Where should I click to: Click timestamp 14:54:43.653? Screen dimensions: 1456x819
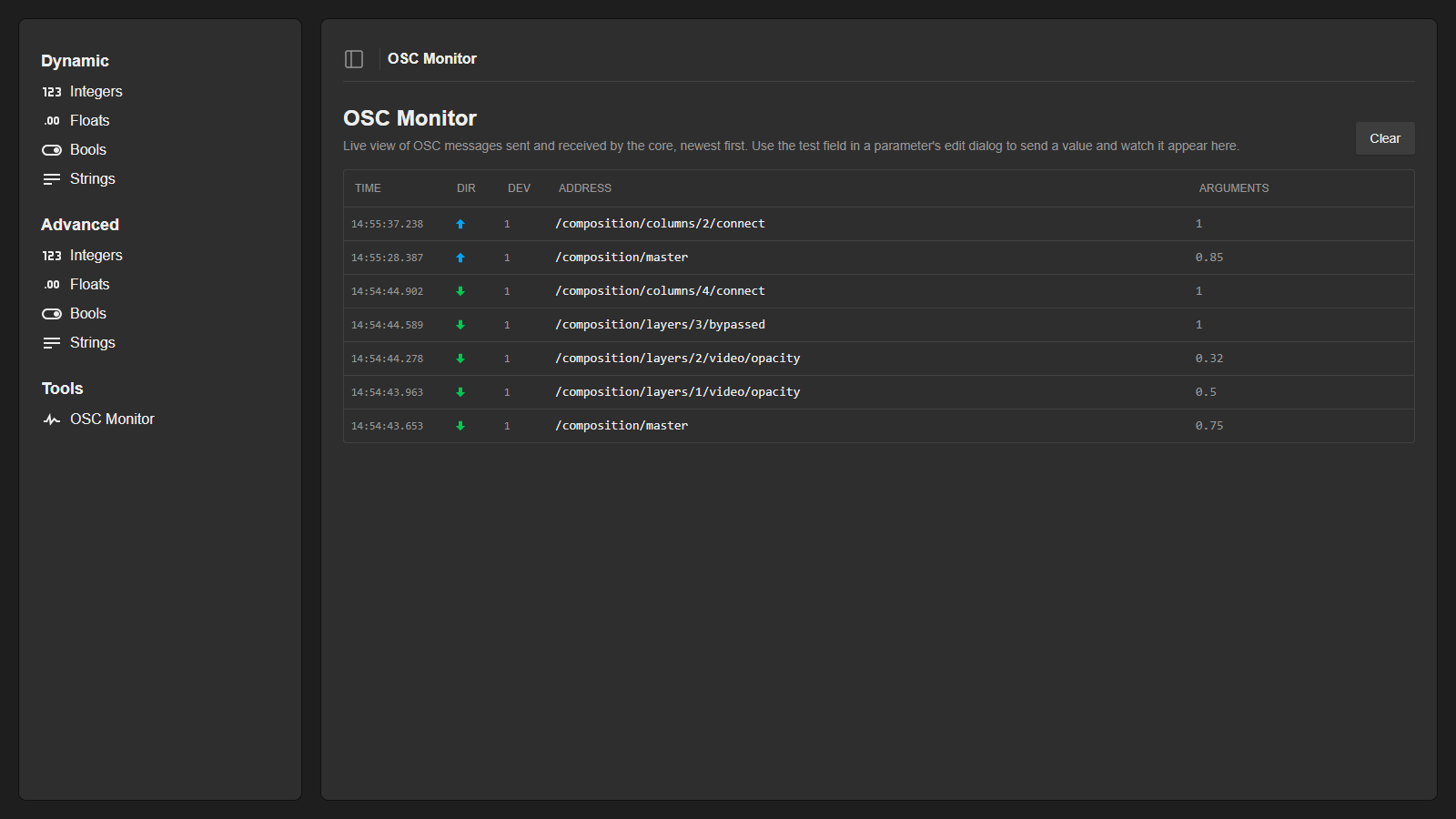[x=387, y=426]
